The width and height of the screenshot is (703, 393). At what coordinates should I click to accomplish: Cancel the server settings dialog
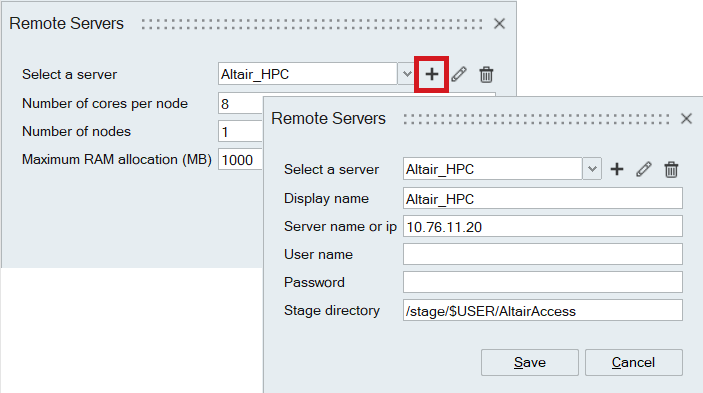pyautogui.click(x=634, y=362)
